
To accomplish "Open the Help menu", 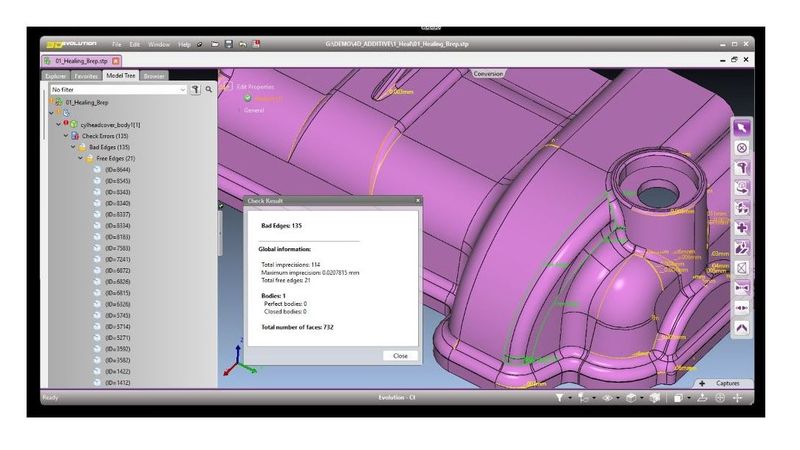I will 184,44.
